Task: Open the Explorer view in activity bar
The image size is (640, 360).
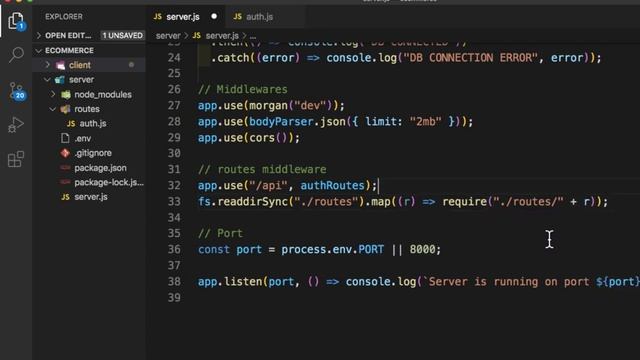Action: pyautogui.click(x=16, y=21)
